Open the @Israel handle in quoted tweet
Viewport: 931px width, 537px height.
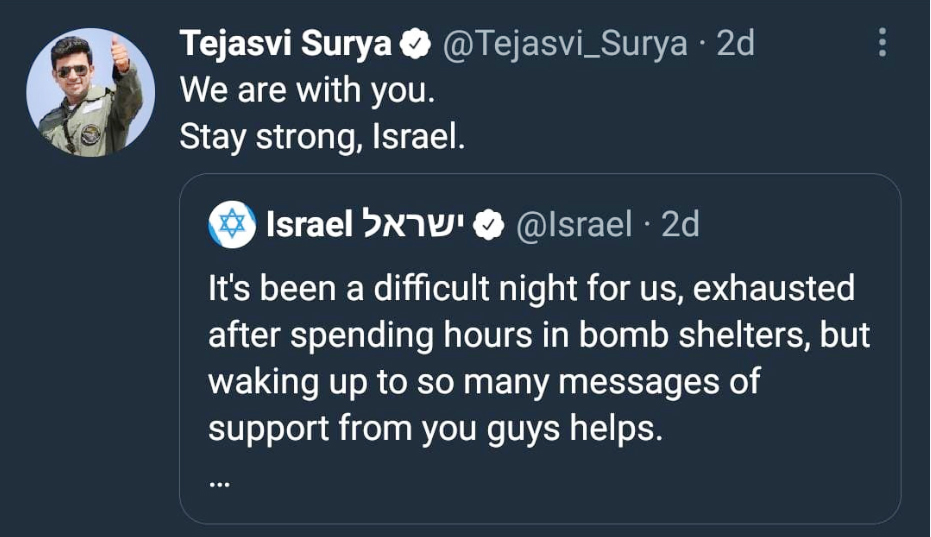(573, 225)
